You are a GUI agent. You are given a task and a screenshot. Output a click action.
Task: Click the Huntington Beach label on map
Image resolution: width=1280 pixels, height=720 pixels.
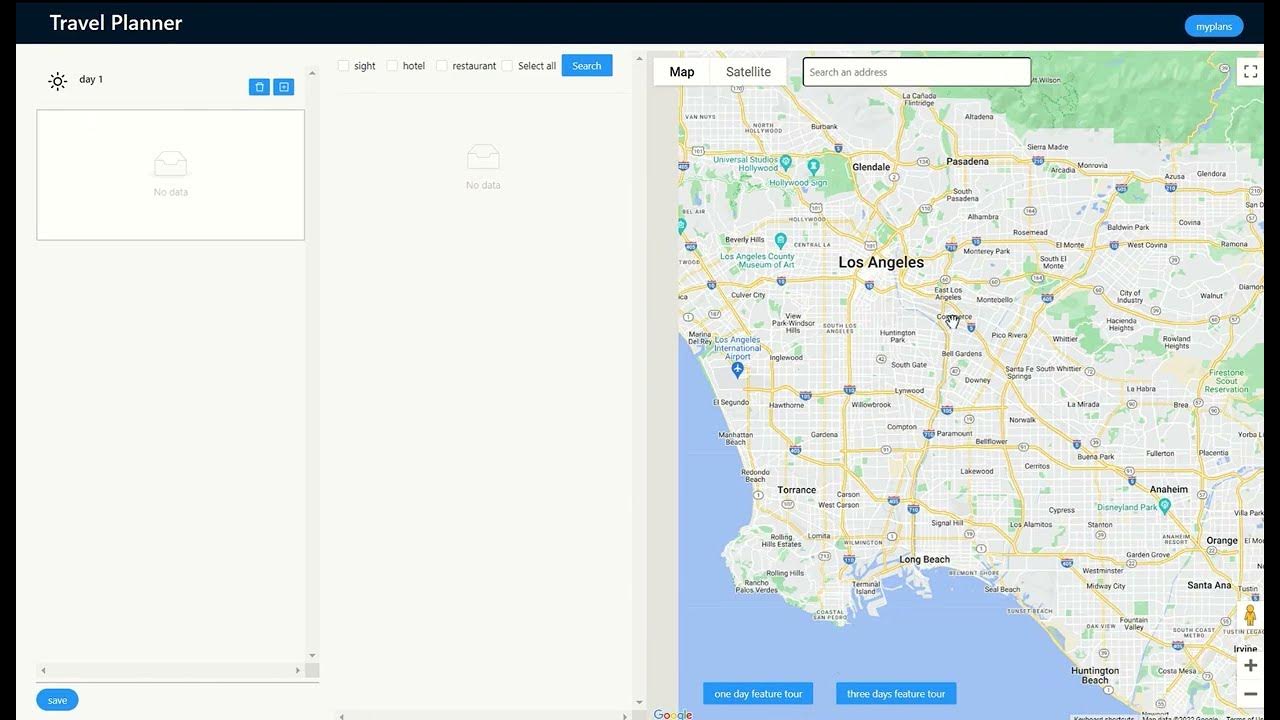1095,675
